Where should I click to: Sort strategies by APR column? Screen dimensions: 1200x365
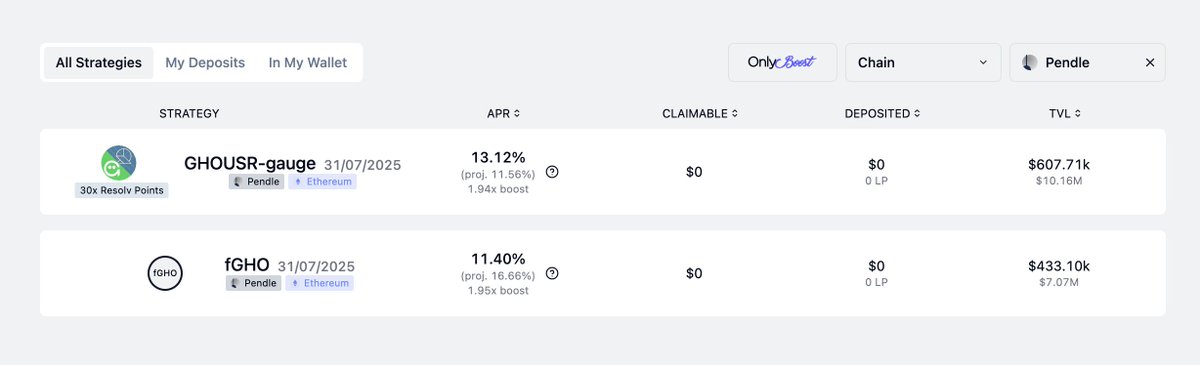[x=503, y=114]
